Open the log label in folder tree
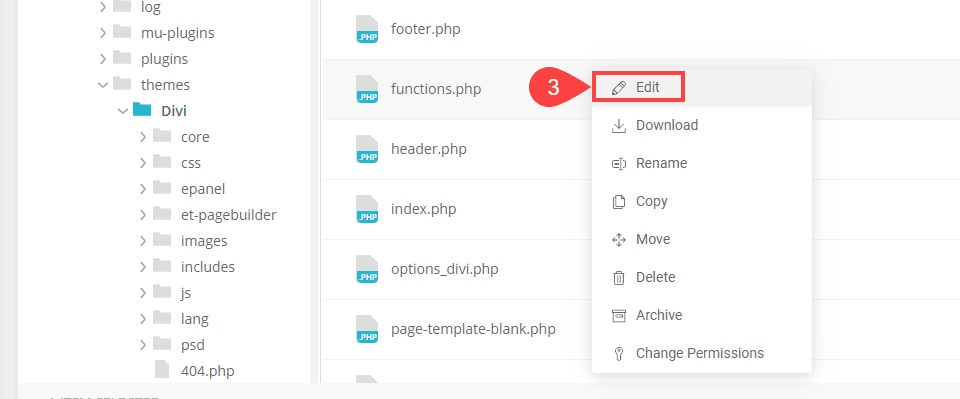Image resolution: width=960 pixels, height=399 pixels. pyautogui.click(x=151, y=7)
